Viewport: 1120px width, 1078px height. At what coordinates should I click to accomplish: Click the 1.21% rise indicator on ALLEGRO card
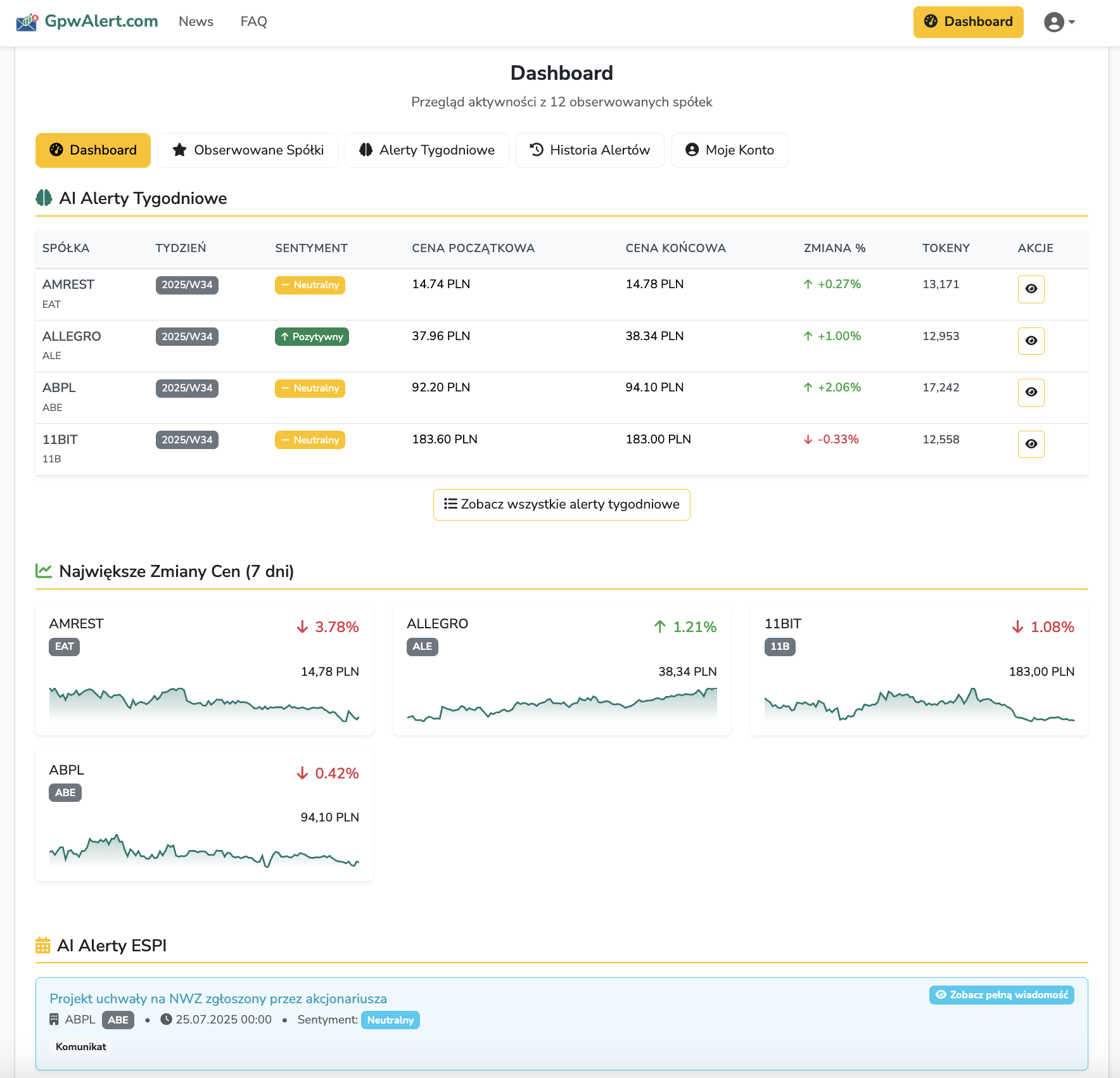[685, 627]
